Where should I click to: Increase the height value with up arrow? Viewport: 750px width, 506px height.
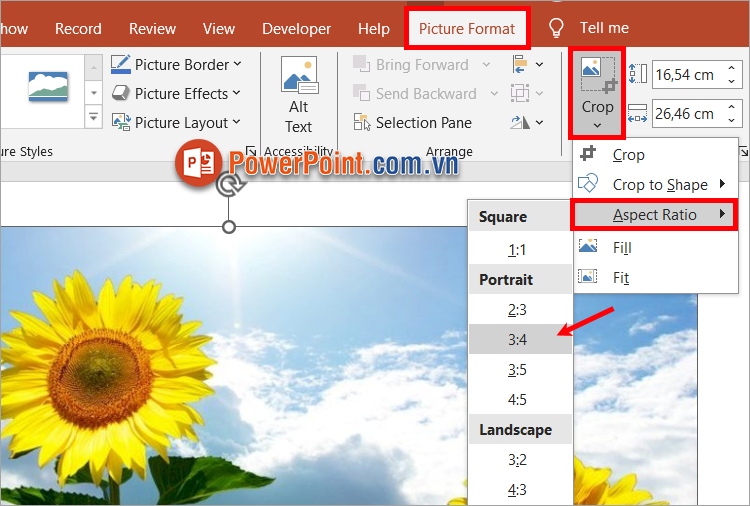click(x=731, y=68)
